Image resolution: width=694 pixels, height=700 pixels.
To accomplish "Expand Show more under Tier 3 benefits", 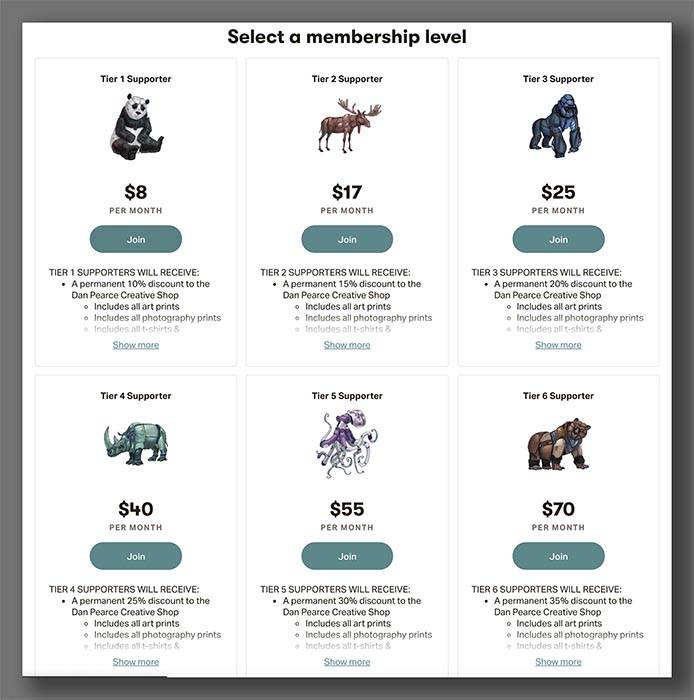I will 558,345.
